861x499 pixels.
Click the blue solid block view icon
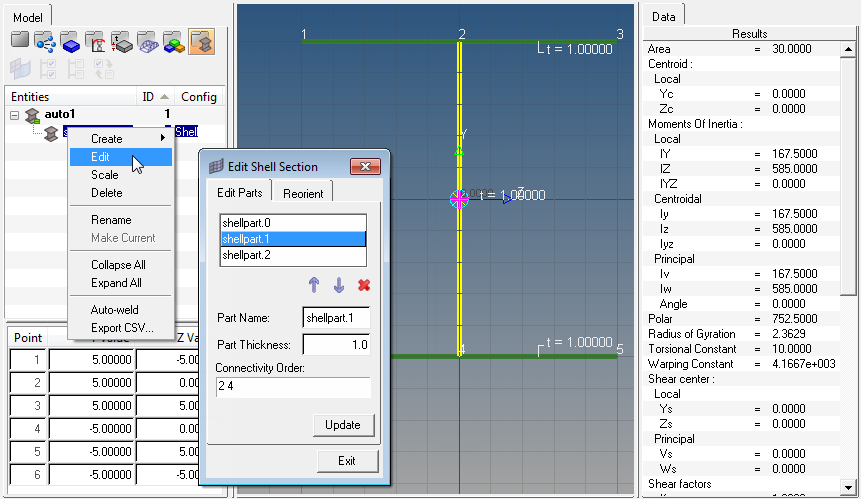point(71,41)
